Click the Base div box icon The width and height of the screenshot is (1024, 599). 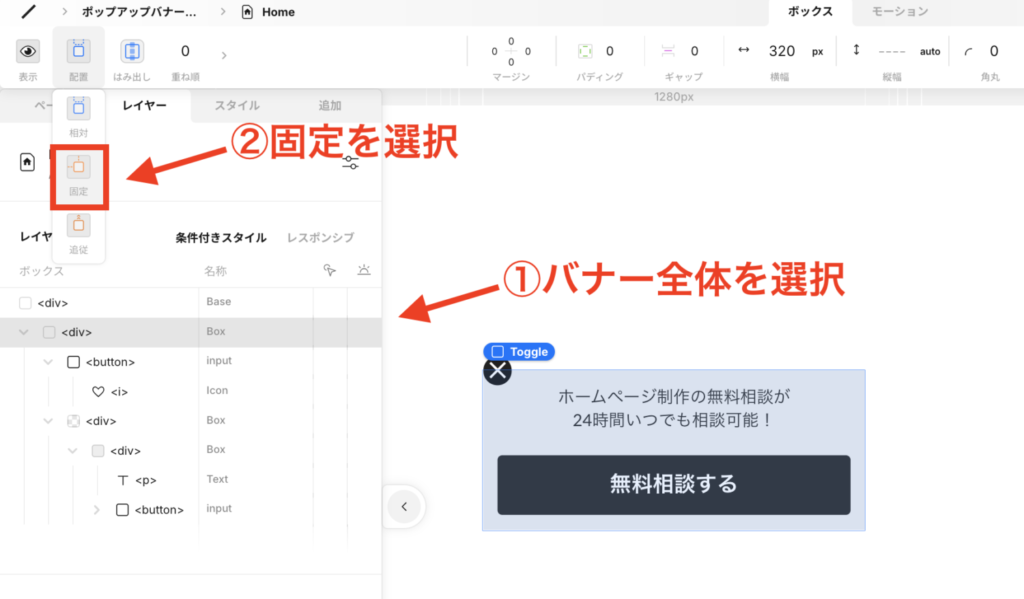coord(25,303)
